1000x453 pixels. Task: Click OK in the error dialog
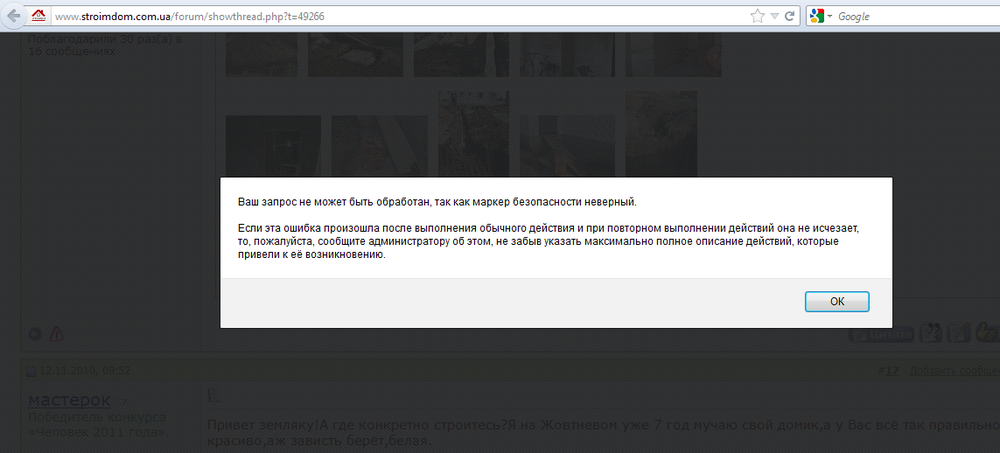[837, 302]
